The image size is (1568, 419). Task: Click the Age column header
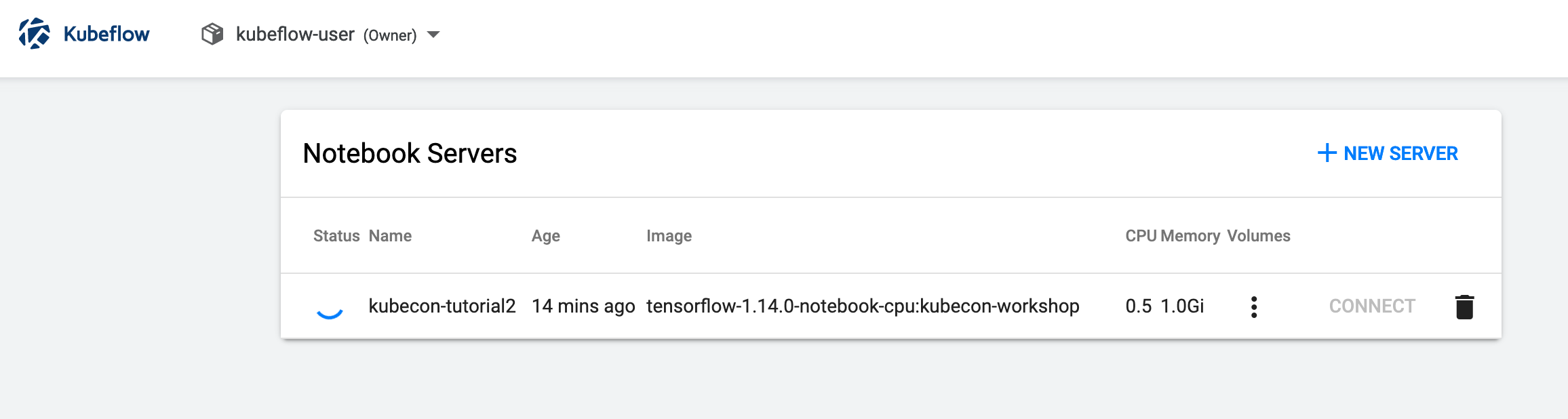pyautogui.click(x=546, y=236)
